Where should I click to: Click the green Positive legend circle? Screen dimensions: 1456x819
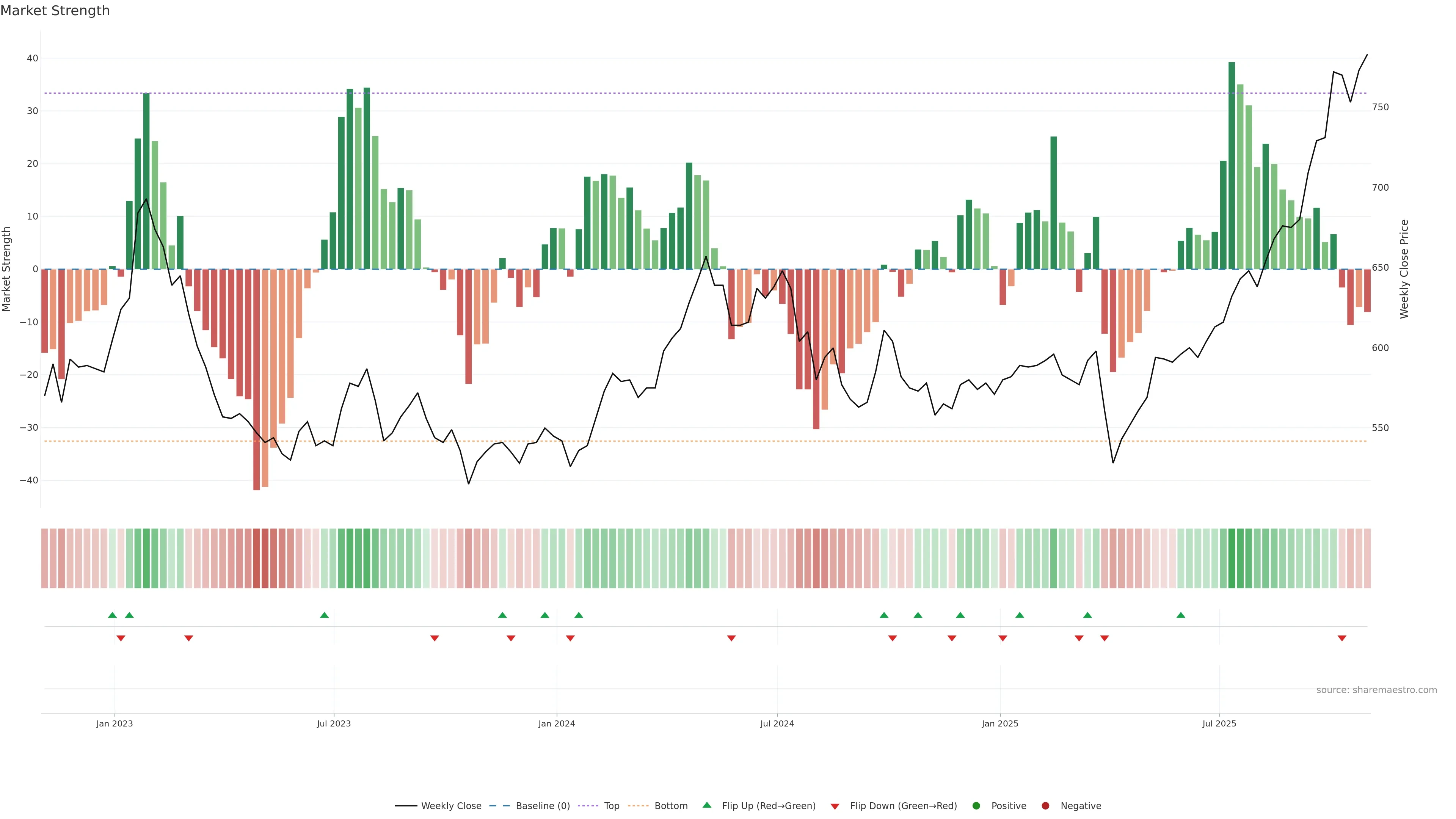[976, 806]
